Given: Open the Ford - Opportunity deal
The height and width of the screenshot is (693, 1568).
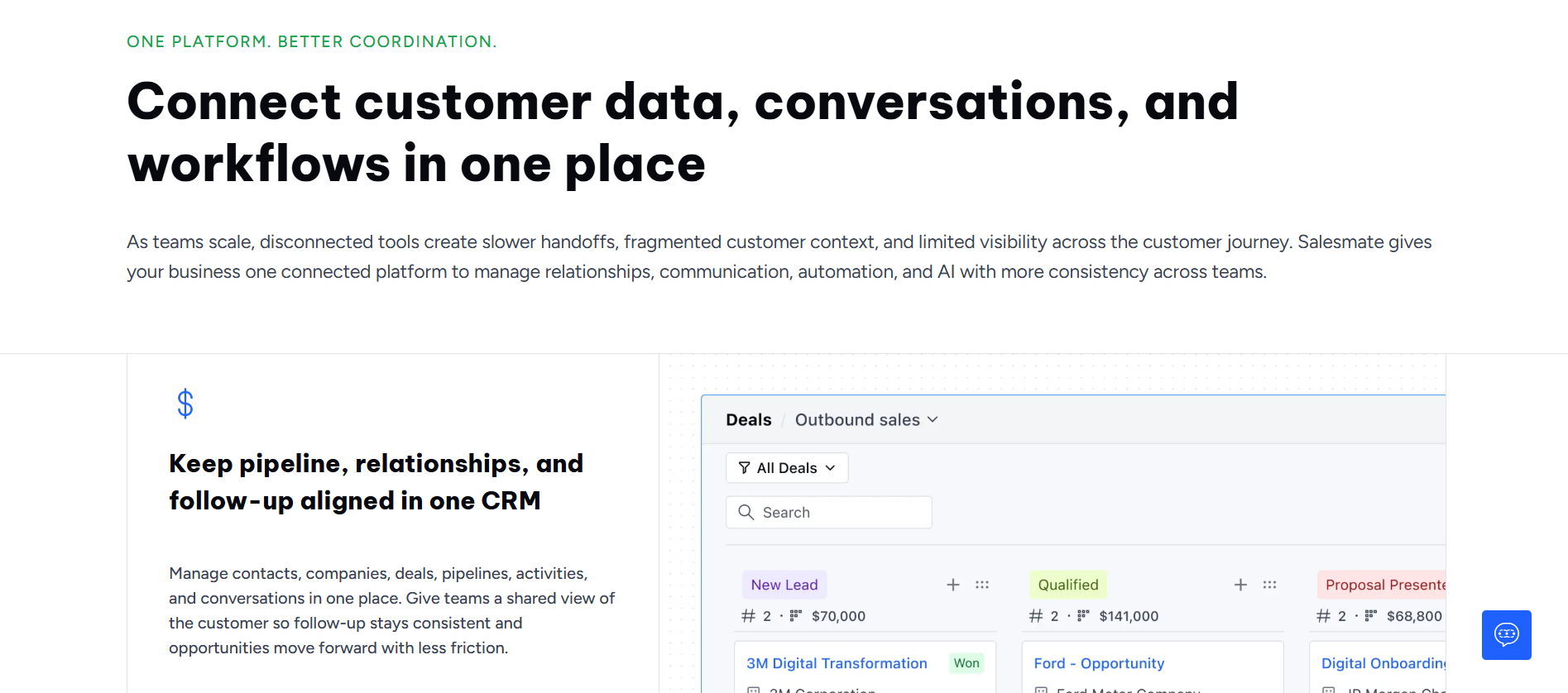Looking at the screenshot, I should pos(1099,663).
